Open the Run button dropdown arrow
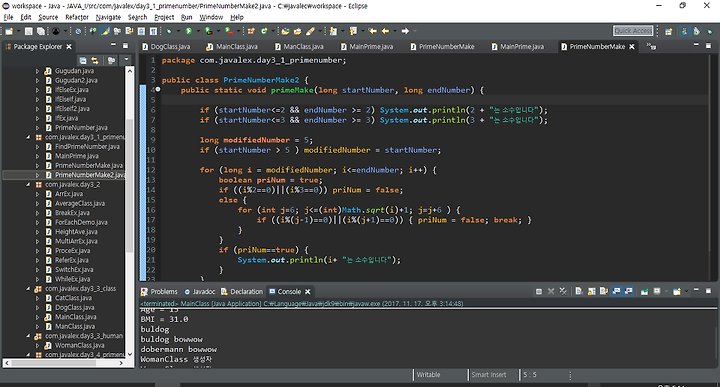Screen dimensions: 720x387 click(x=198, y=31)
